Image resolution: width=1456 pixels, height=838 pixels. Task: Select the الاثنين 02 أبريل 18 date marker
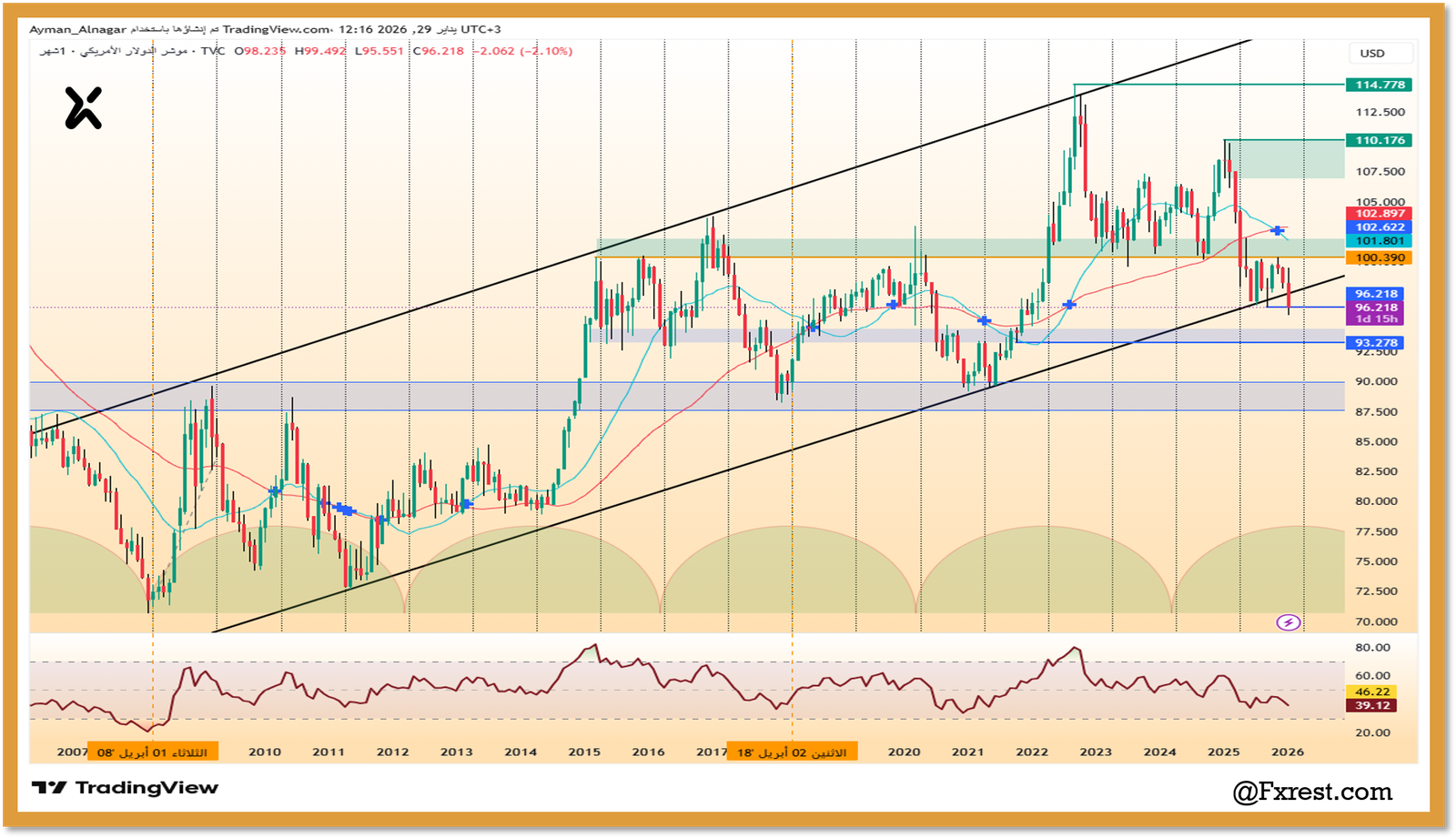click(x=794, y=750)
